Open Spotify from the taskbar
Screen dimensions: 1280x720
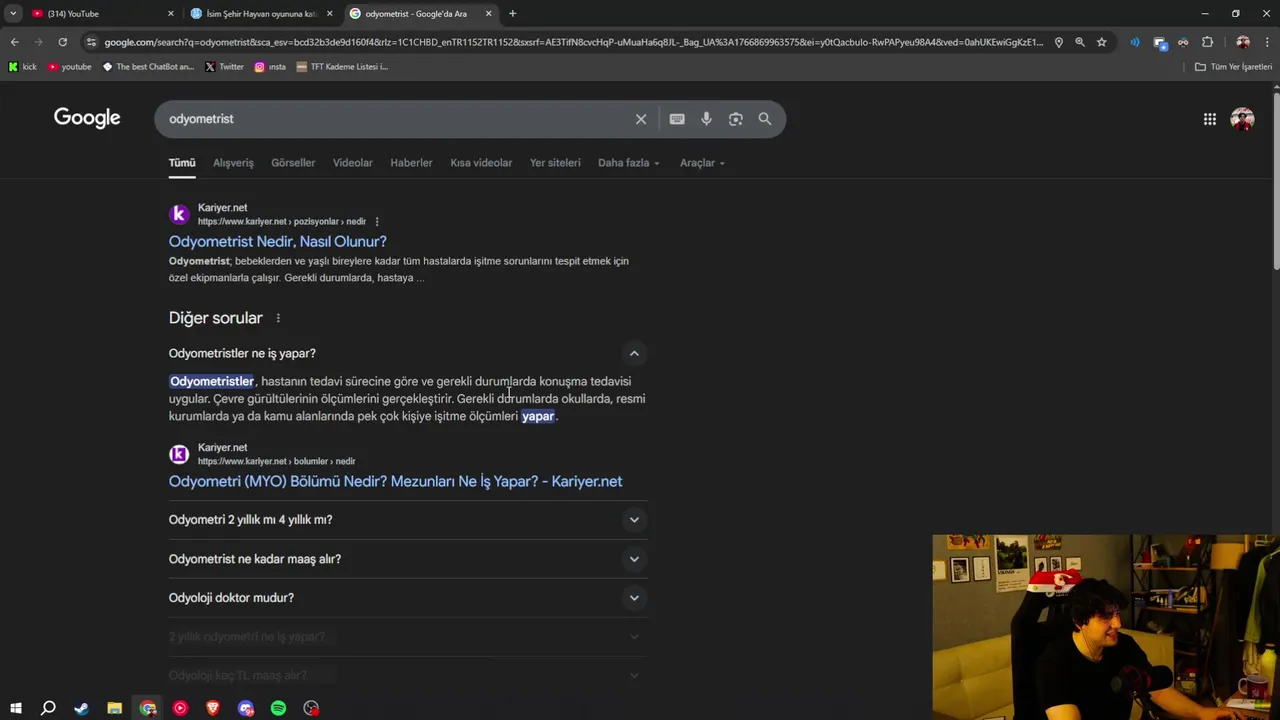278,708
